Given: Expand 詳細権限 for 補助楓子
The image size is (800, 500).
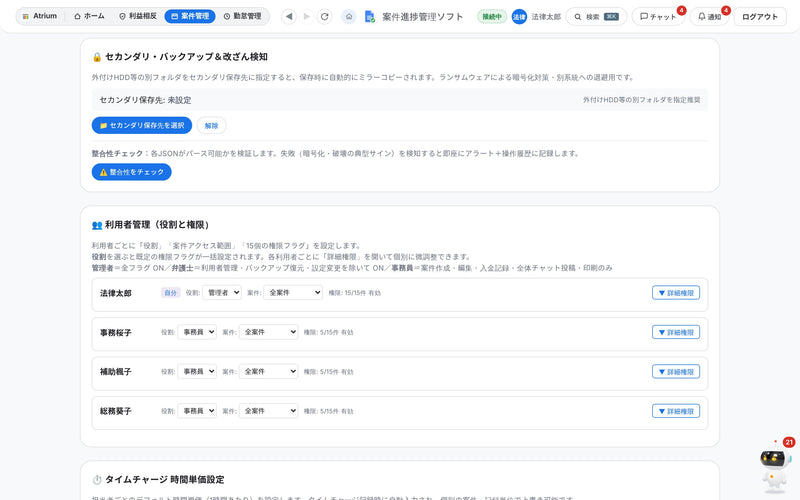Looking at the screenshot, I should pos(676,371).
